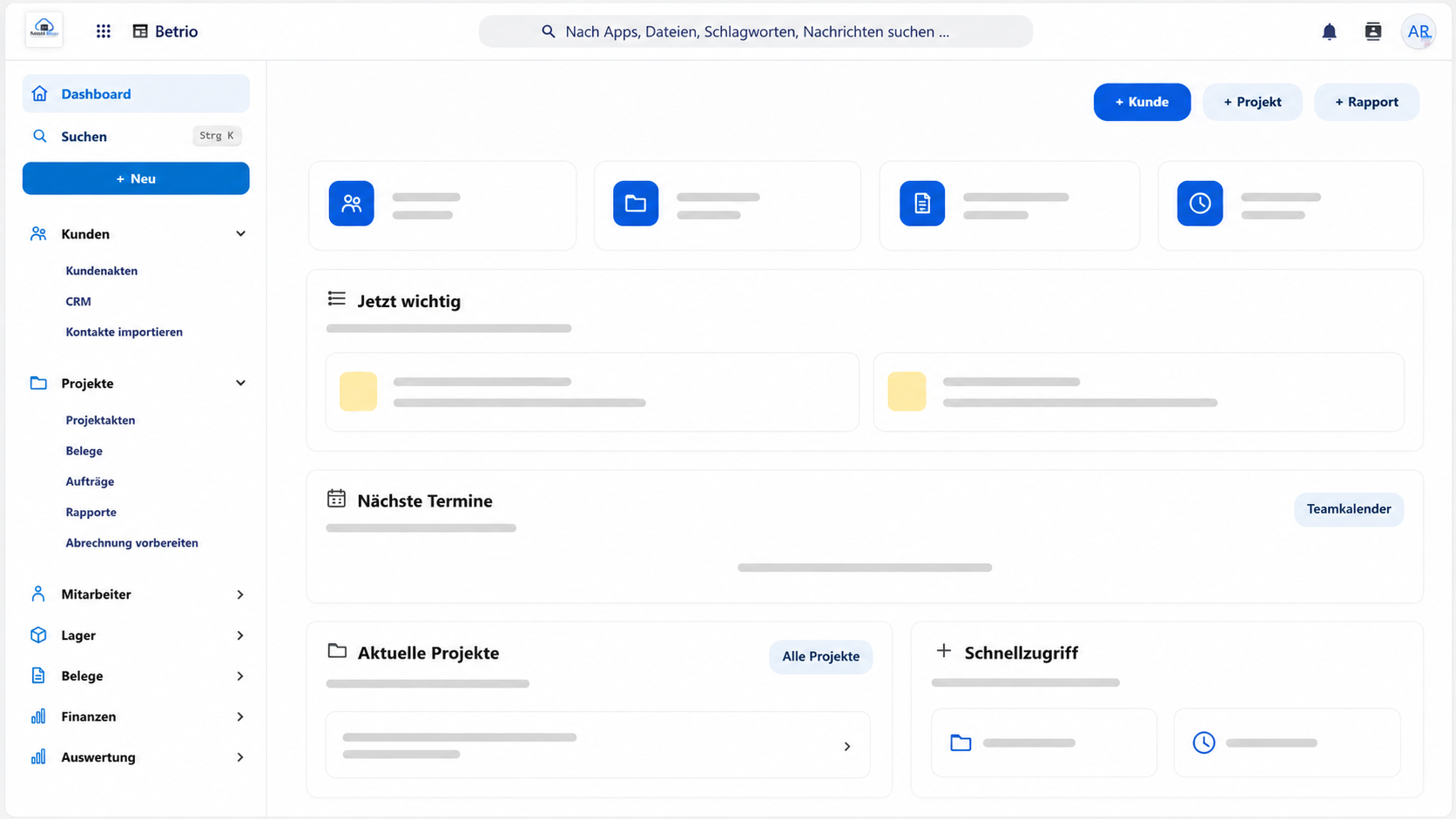Viewport: 1456px width, 819px height.
Task: Click the Strg K shortcut badge
Action: click(217, 136)
